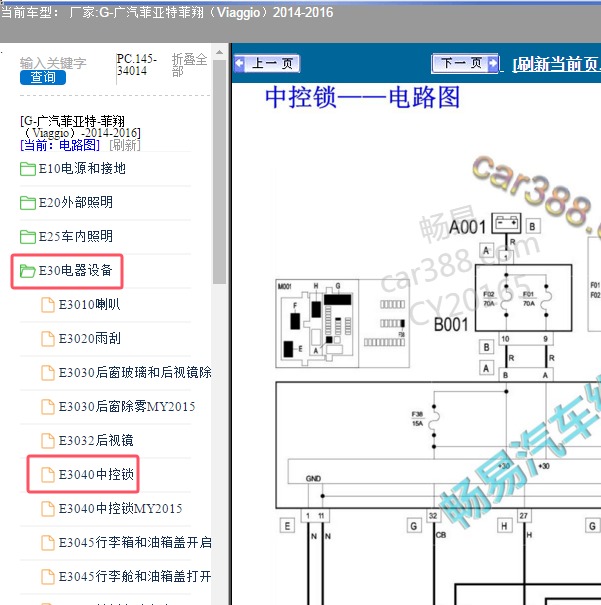The image size is (601, 605).
Task: Click the 刷新当前页 refresh link
Action: point(557,64)
